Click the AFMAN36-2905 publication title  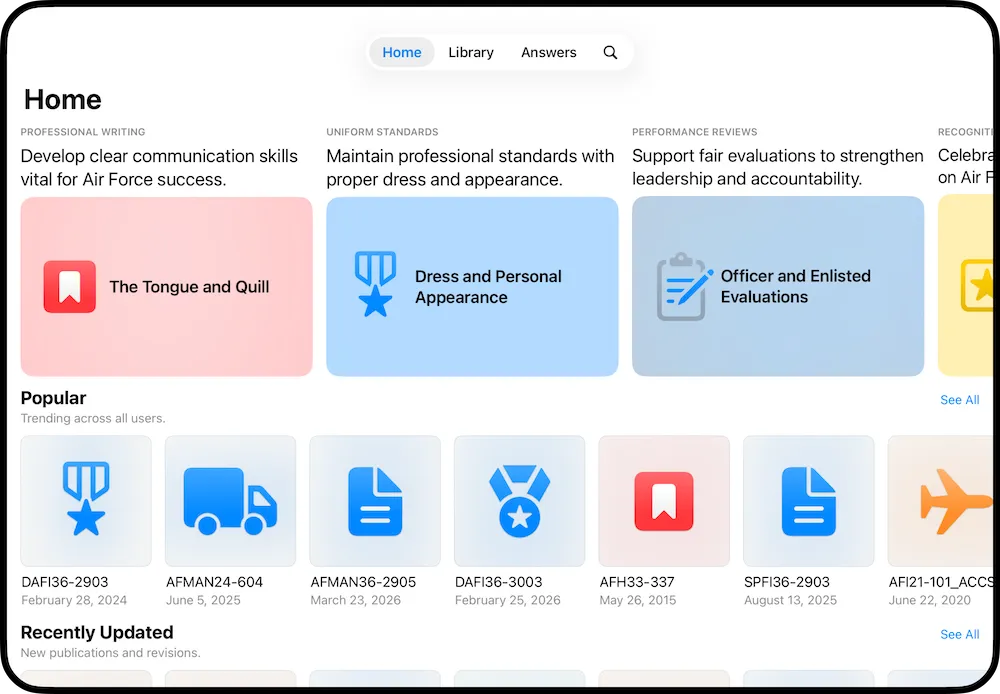(x=363, y=582)
